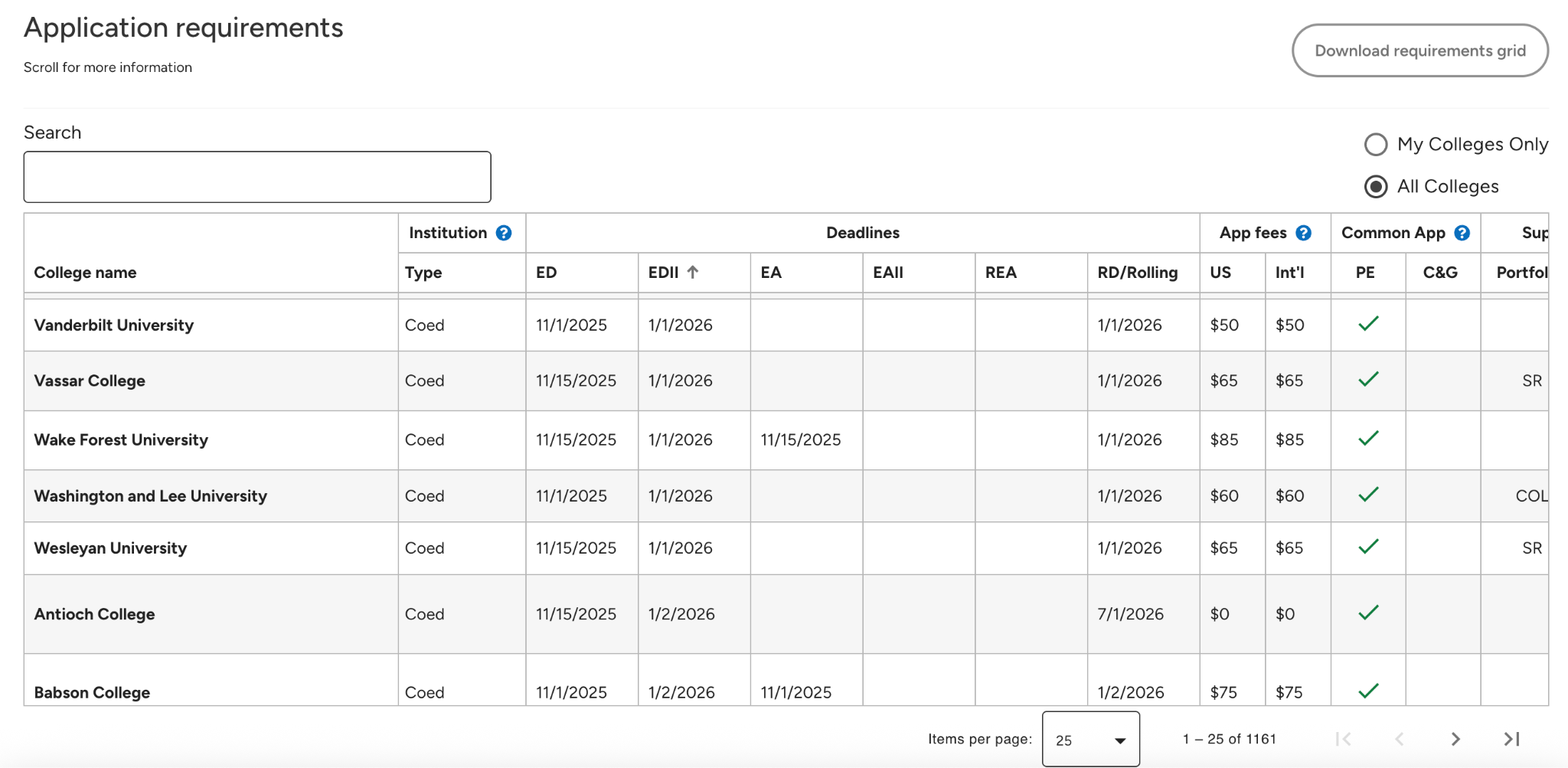
Task: Sort by EAII column header
Action: point(888,273)
